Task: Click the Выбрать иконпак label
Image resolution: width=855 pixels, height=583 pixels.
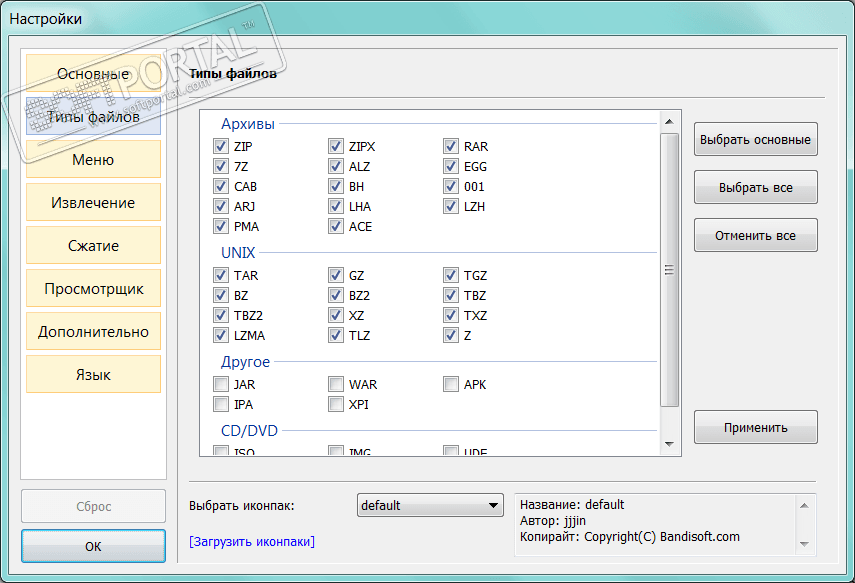Action: click(x=242, y=506)
